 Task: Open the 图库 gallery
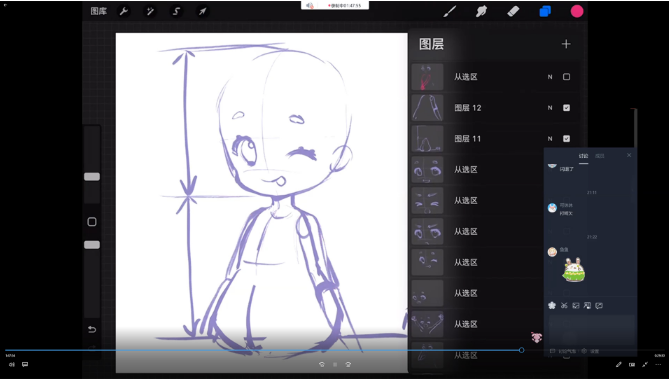(99, 12)
